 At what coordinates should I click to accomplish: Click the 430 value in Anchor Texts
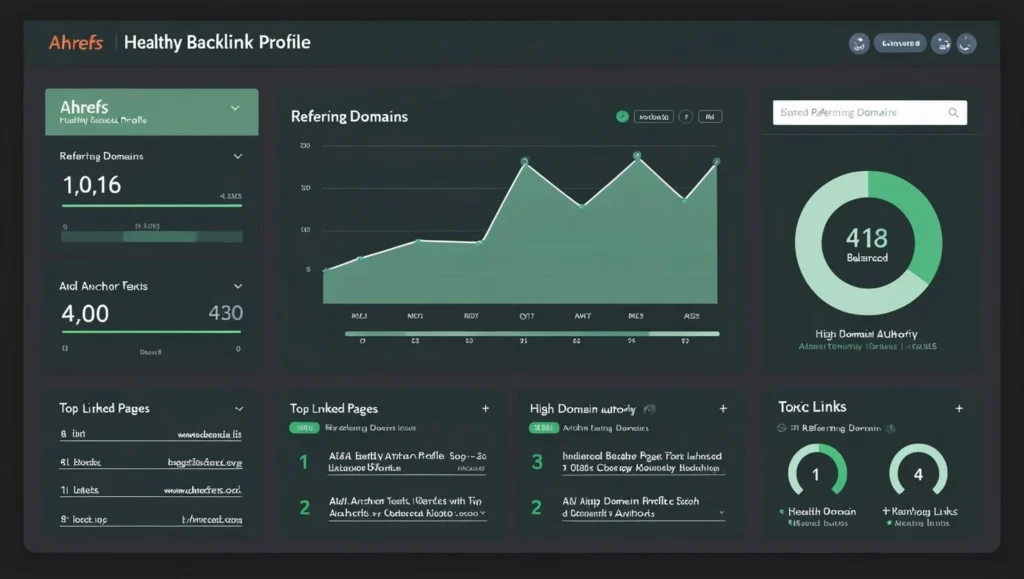click(x=225, y=313)
